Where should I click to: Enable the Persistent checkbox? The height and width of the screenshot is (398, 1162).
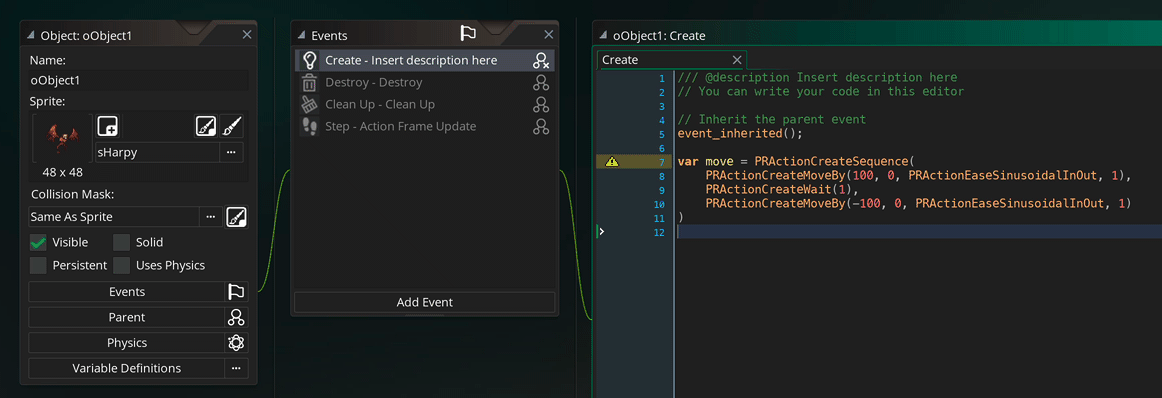[38, 265]
